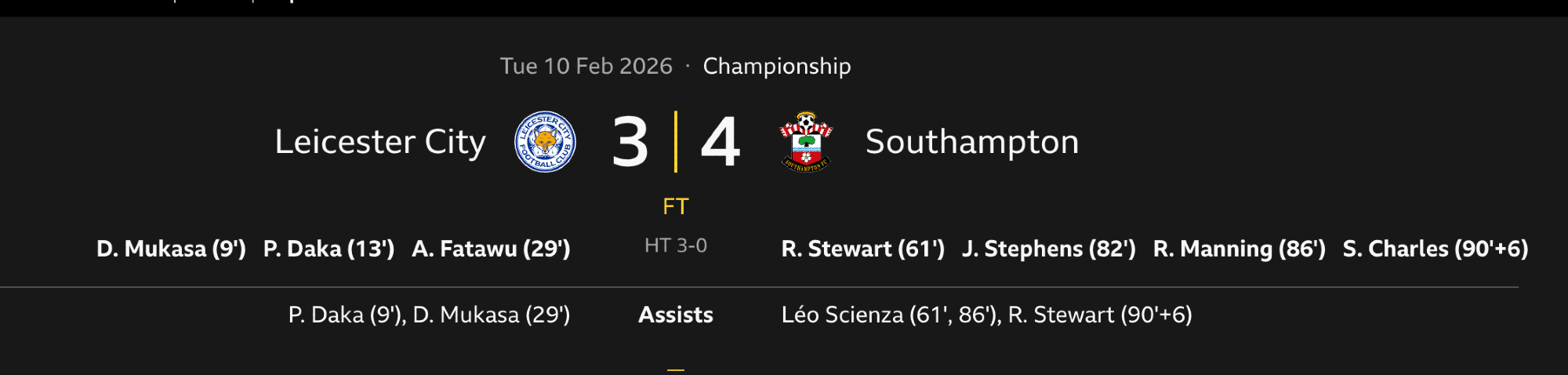Click the yellow FT full-time indicator
Screen dimensions: 1568x375
coord(675,206)
